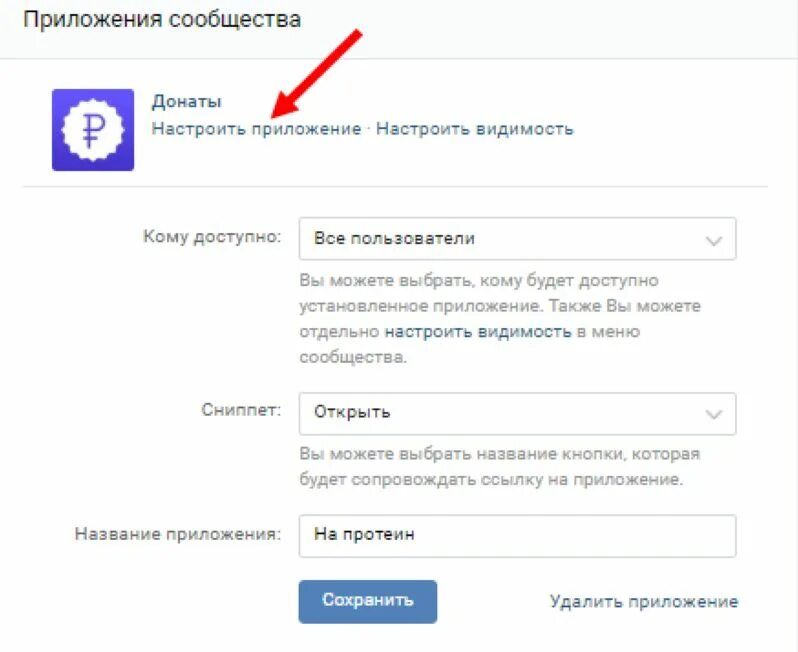Follow the inline настроить видимость link in hint
The height and width of the screenshot is (652, 798).
pyautogui.click(x=478, y=332)
